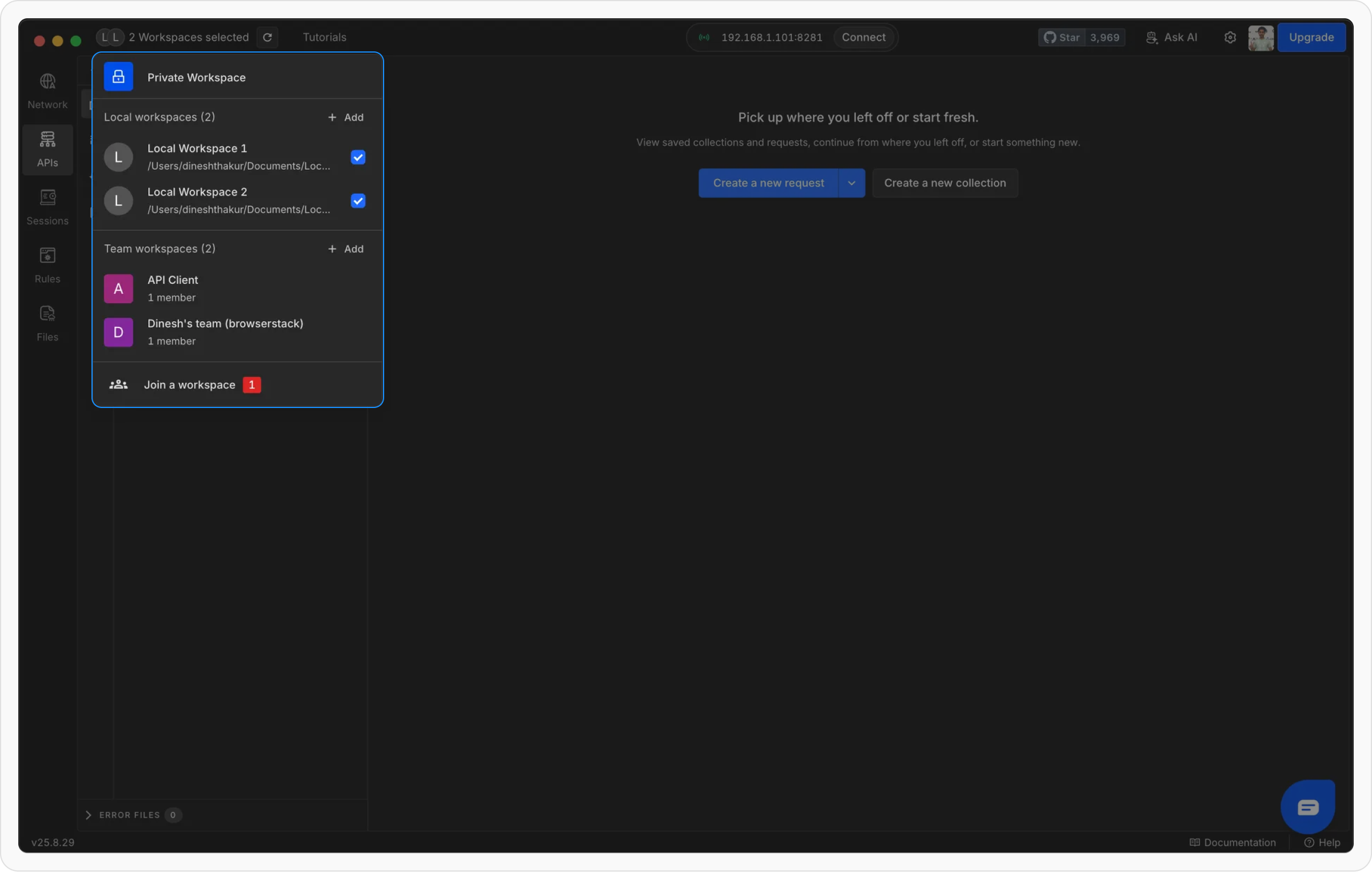1372x872 pixels.
Task: Open the chat support bubble
Action: [x=1307, y=806]
